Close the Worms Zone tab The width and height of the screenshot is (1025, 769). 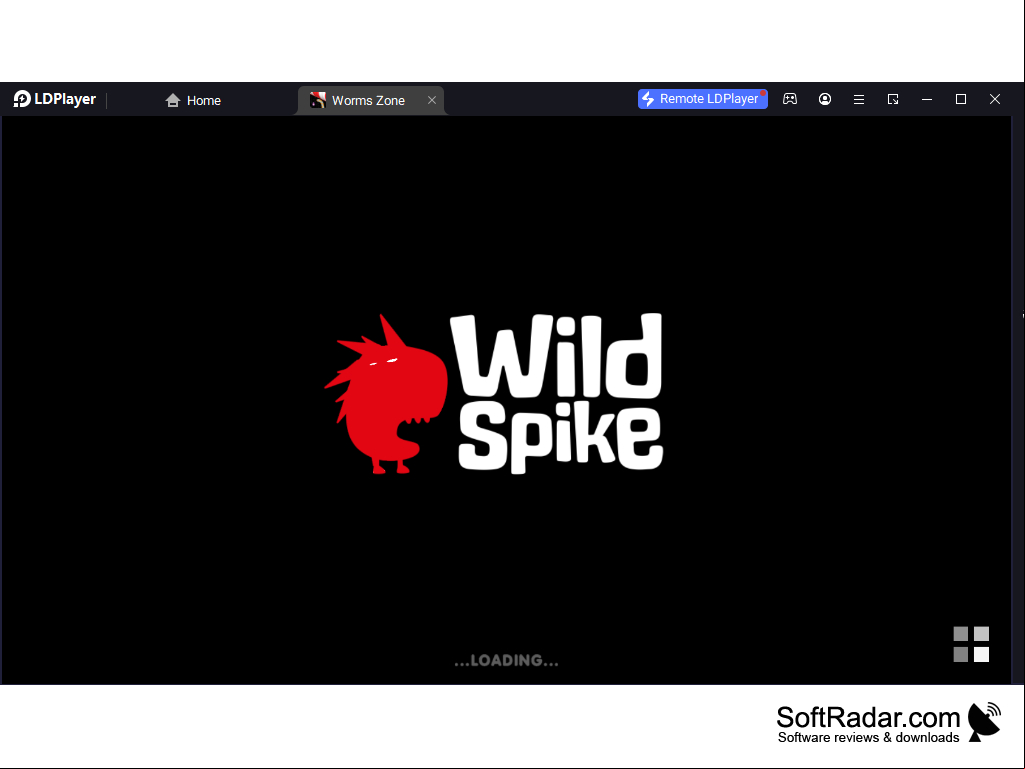point(432,100)
